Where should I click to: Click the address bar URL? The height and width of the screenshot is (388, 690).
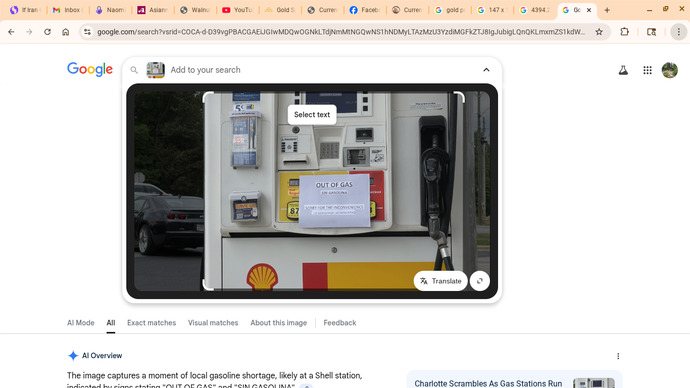[x=341, y=32]
